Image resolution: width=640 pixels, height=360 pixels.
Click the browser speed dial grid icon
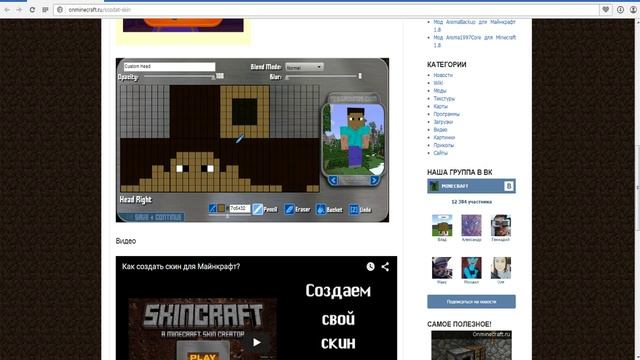pos(45,9)
